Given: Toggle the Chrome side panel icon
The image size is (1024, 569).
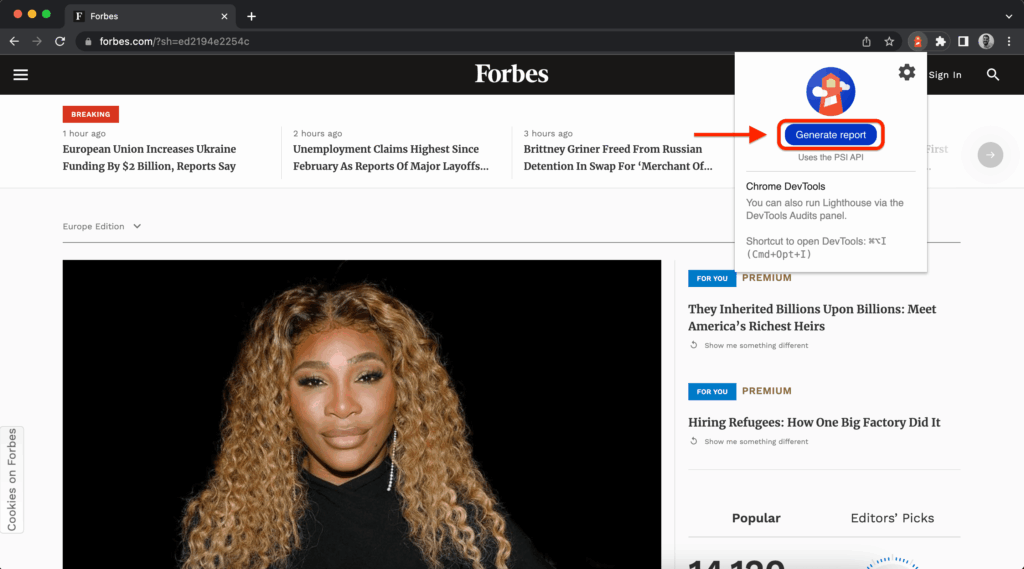Looking at the screenshot, I should click(x=963, y=41).
